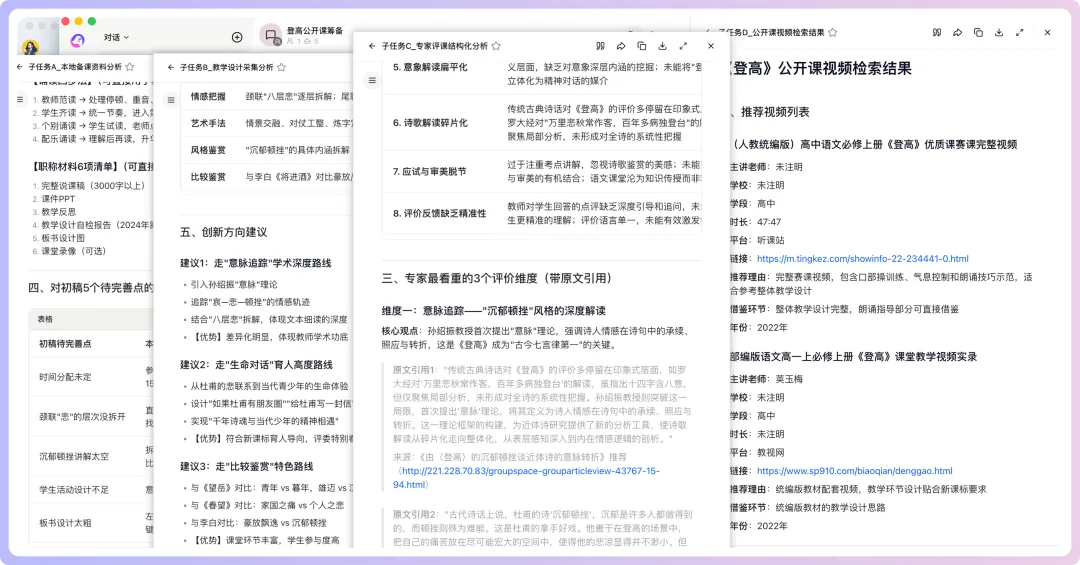Select the 比较鉴赏 table cell
The height and width of the screenshot is (565, 1080).
[x=208, y=177]
